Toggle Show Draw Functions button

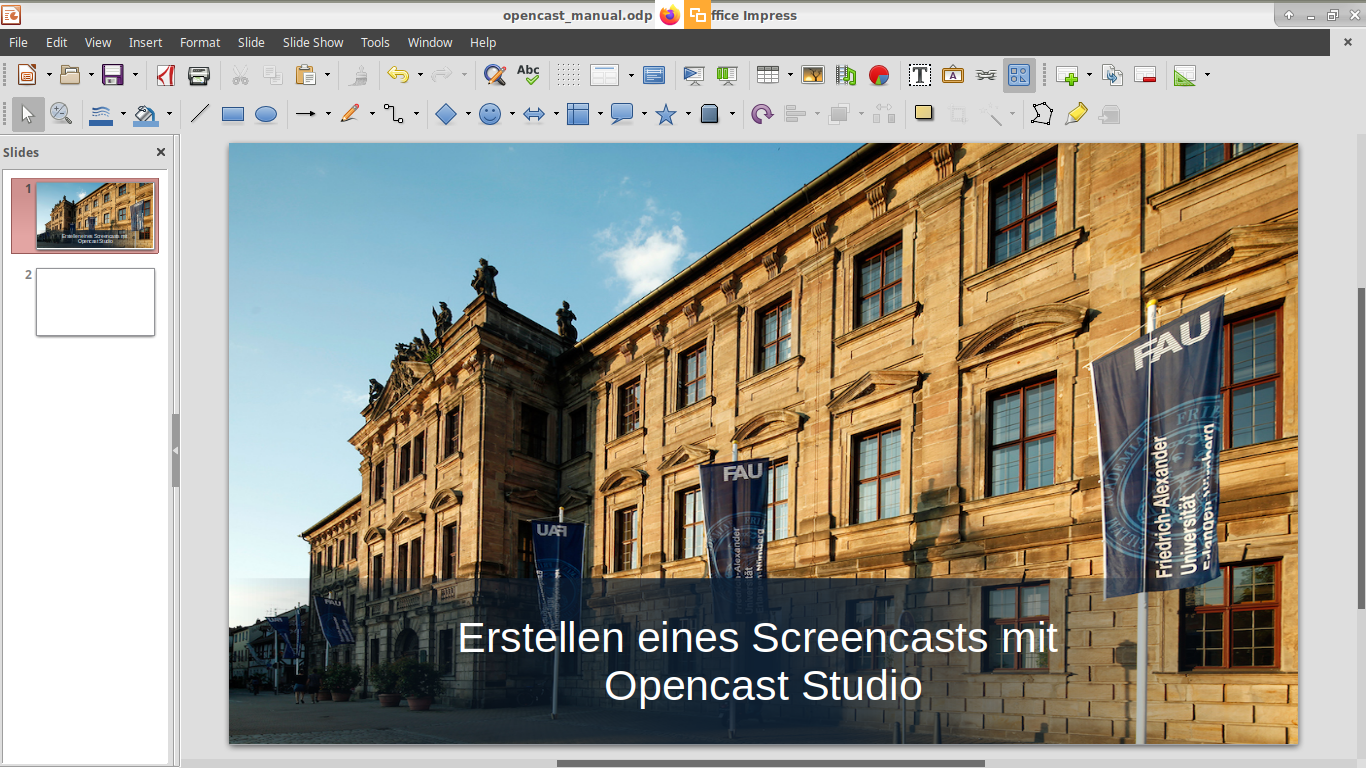click(x=1019, y=75)
